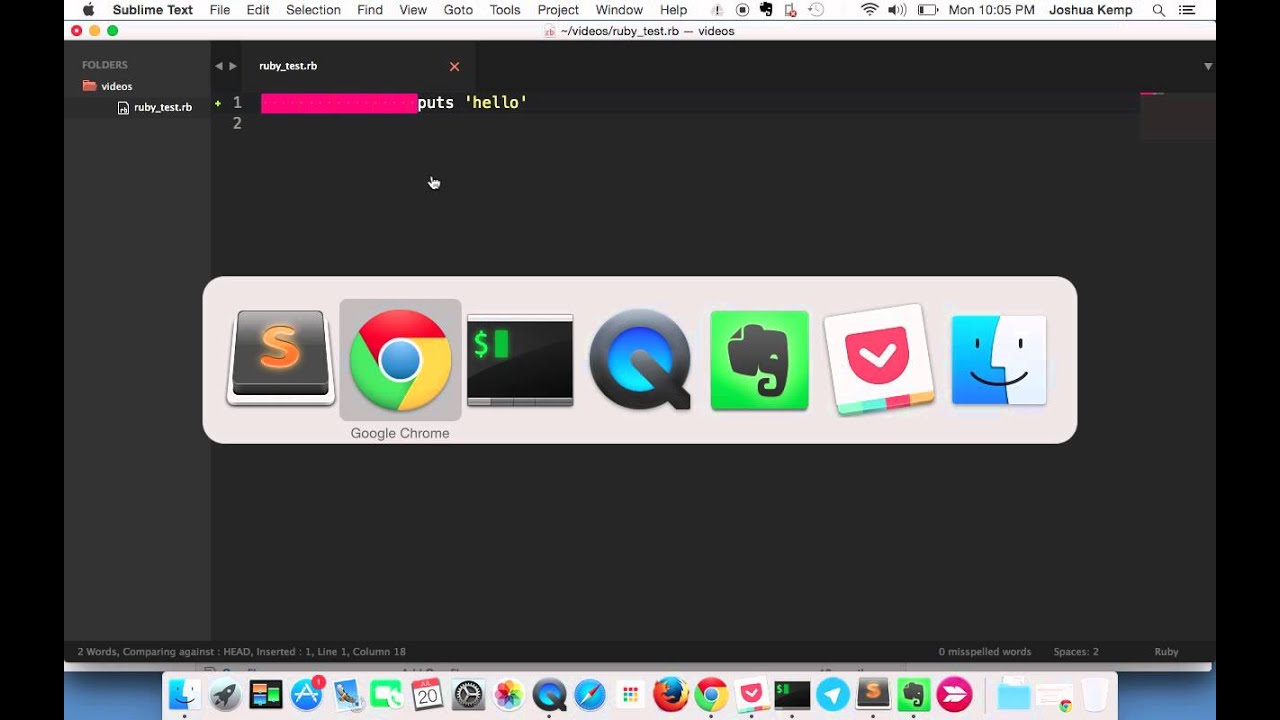Image resolution: width=1280 pixels, height=720 pixels.
Task: Open the Help menu
Action: pos(673,10)
